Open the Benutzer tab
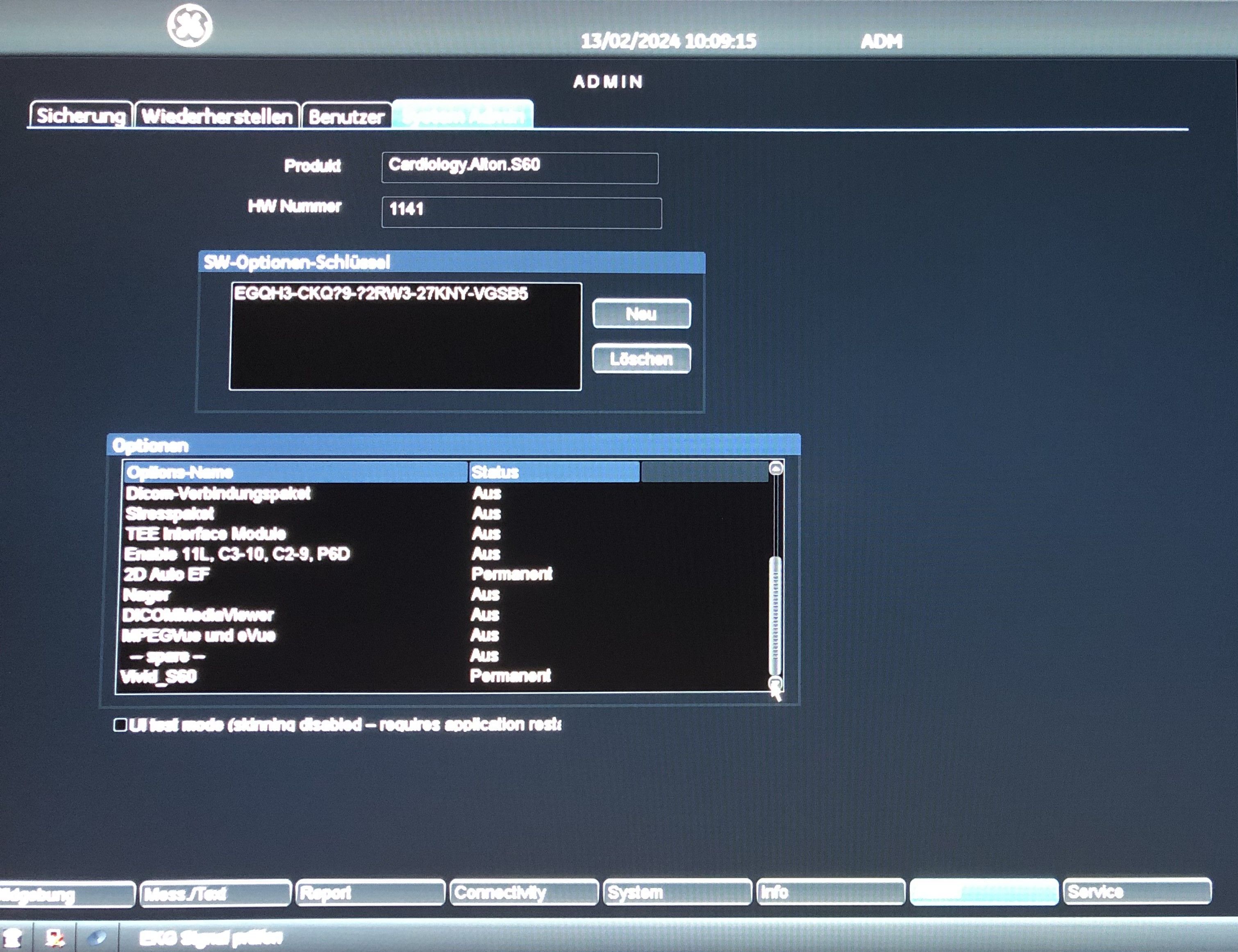 (346, 117)
